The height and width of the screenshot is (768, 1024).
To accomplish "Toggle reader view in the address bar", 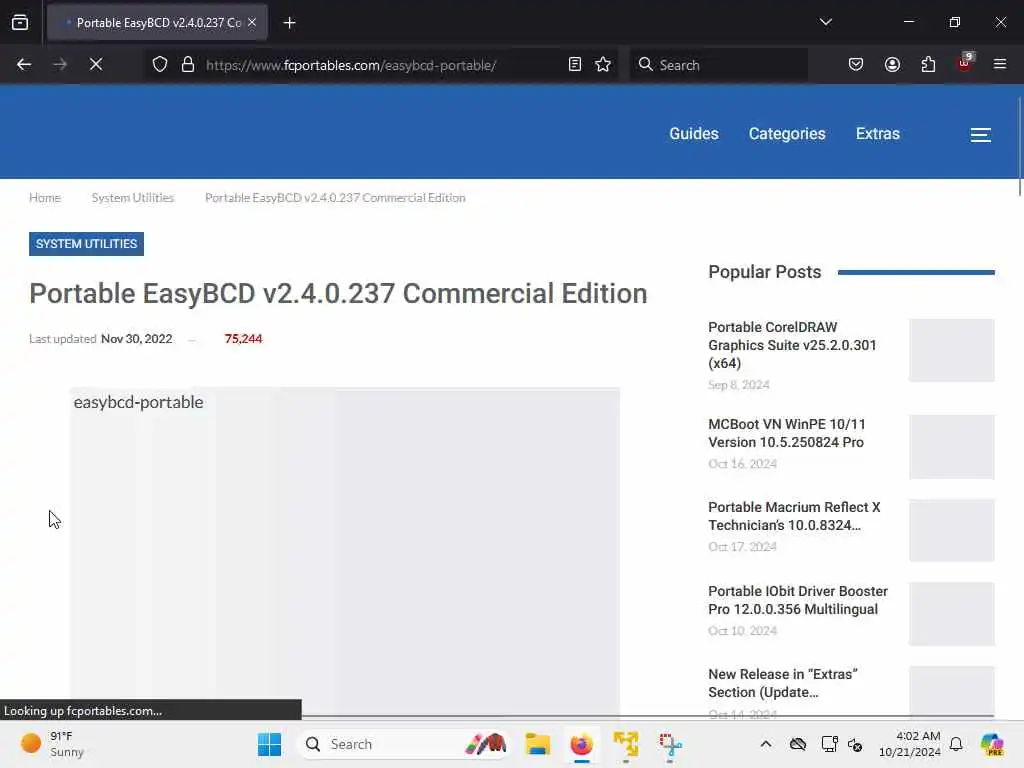I will point(575,65).
